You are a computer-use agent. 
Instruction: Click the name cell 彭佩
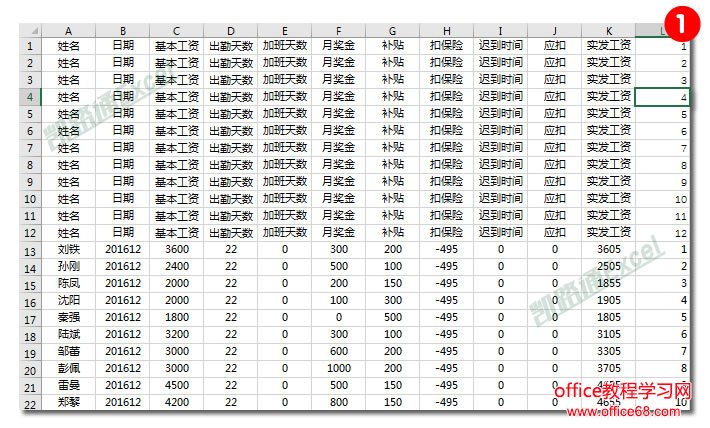click(68, 368)
